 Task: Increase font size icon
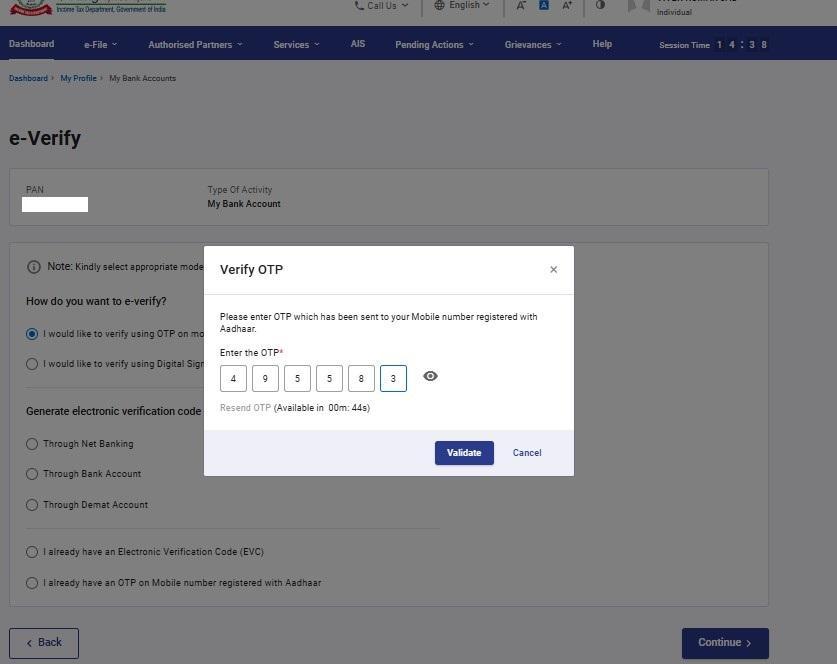[x=568, y=6]
